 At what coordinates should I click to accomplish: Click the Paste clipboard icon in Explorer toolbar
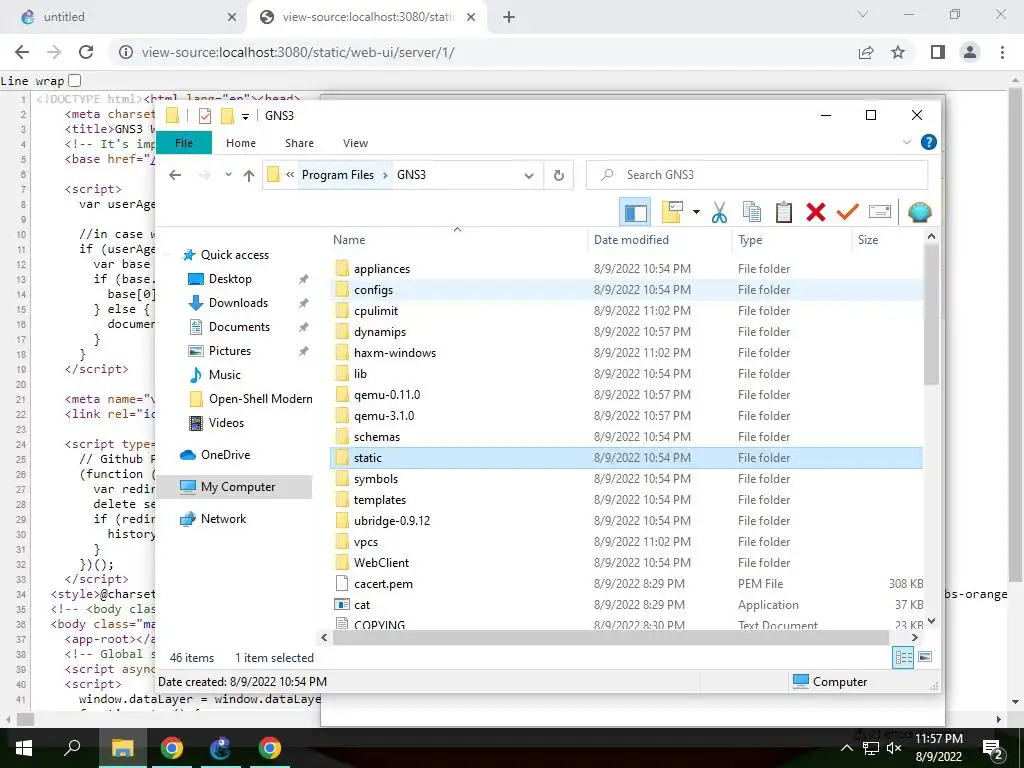(x=784, y=212)
